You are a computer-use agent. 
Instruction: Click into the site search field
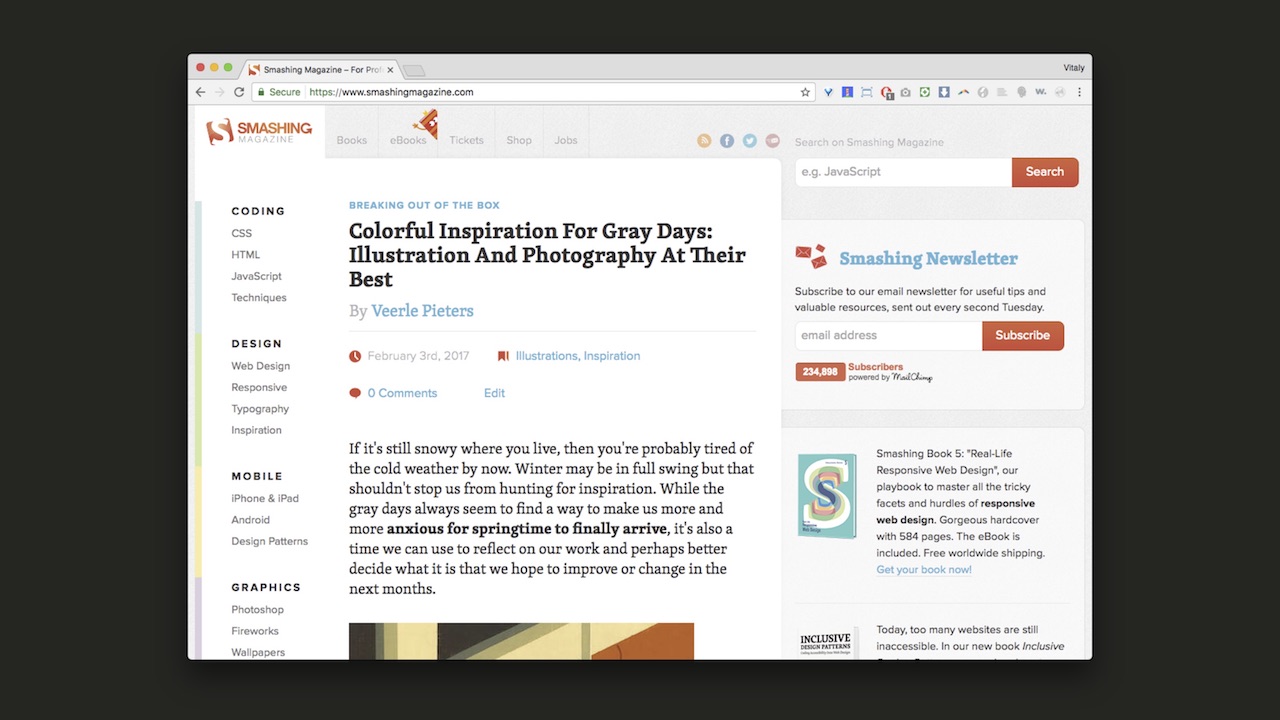coord(903,172)
